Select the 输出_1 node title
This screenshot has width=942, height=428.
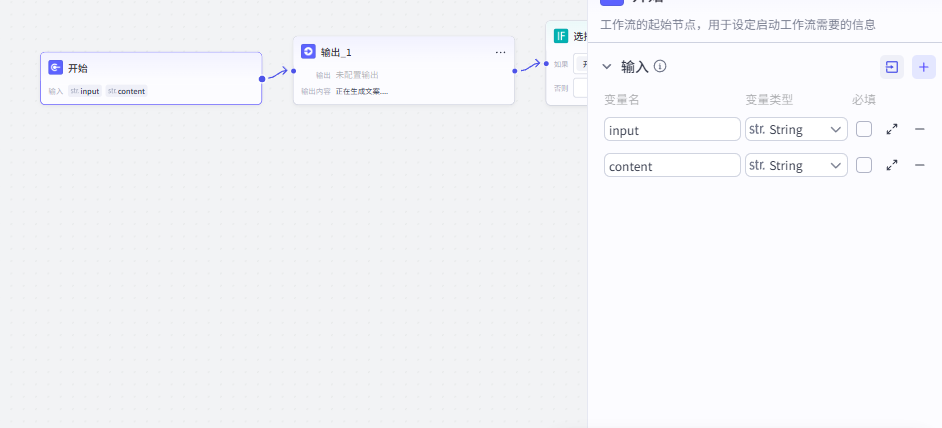[x=336, y=52]
